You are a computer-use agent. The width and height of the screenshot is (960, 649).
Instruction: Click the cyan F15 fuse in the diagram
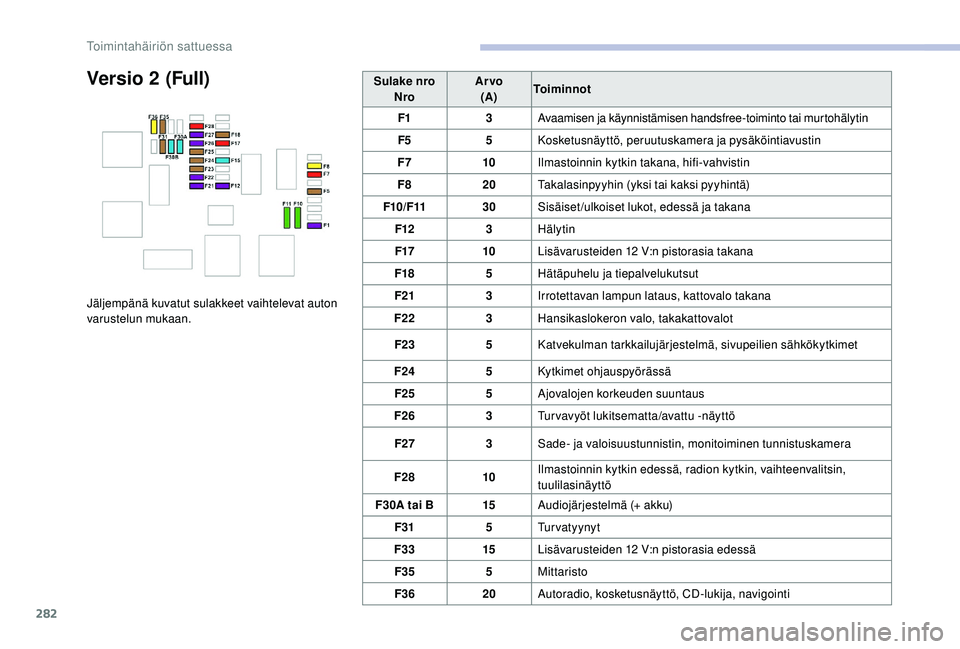[222, 160]
